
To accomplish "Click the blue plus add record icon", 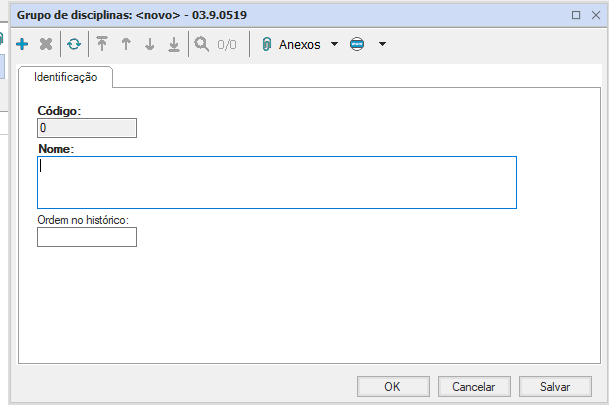I will point(23,45).
